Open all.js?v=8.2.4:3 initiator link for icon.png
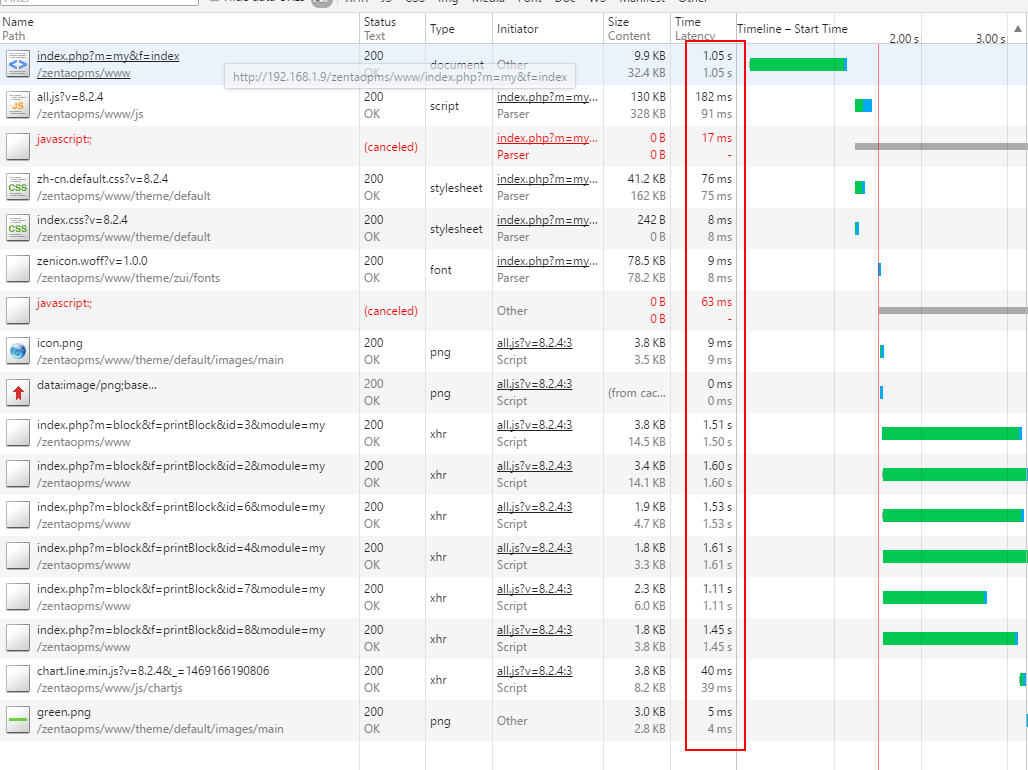Screen dimensions: 1028x770 point(534,343)
